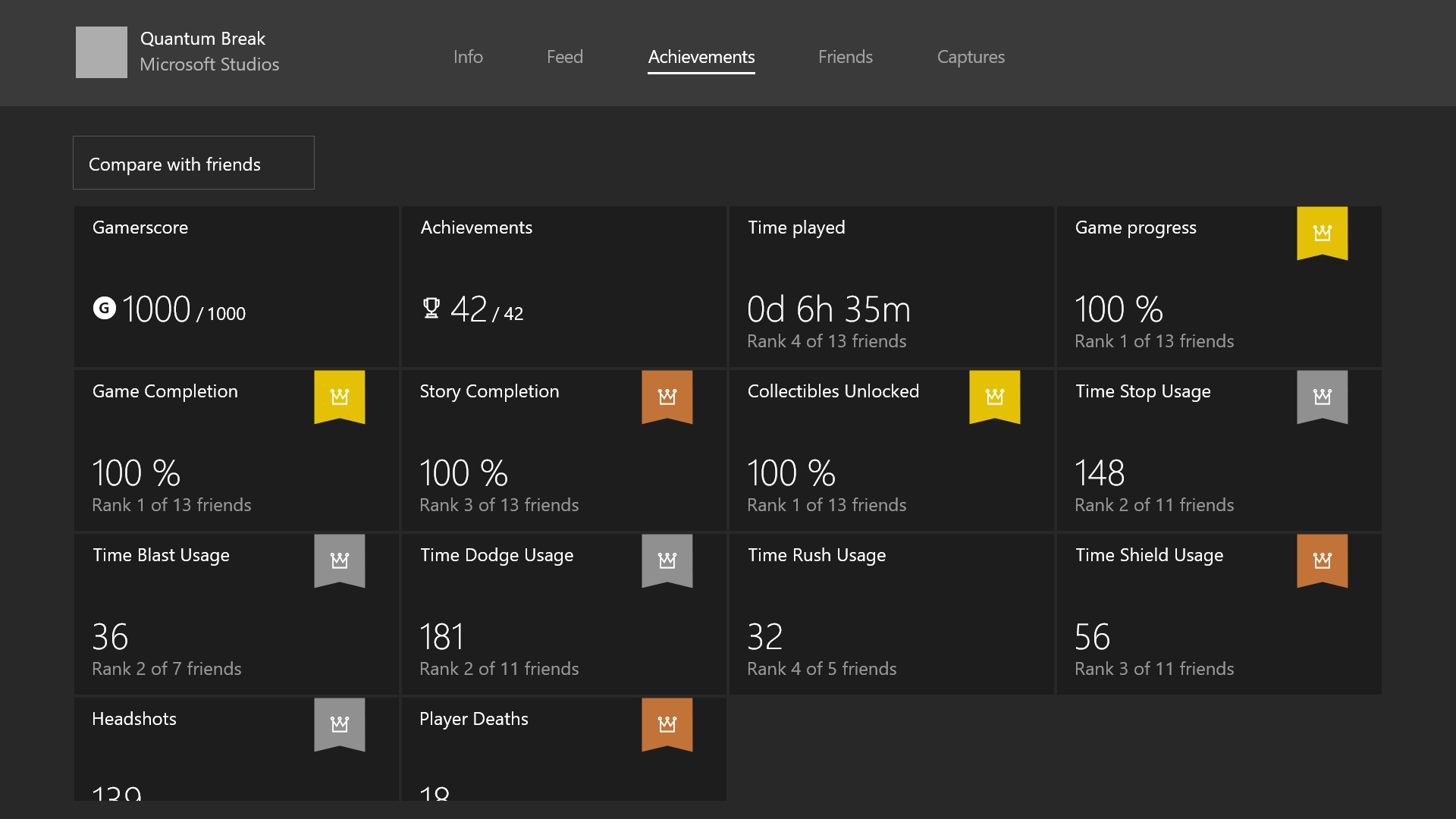This screenshot has height=819, width=1456.
Task: Click the Quantum Break game title
Action: (x=202, y=39)
